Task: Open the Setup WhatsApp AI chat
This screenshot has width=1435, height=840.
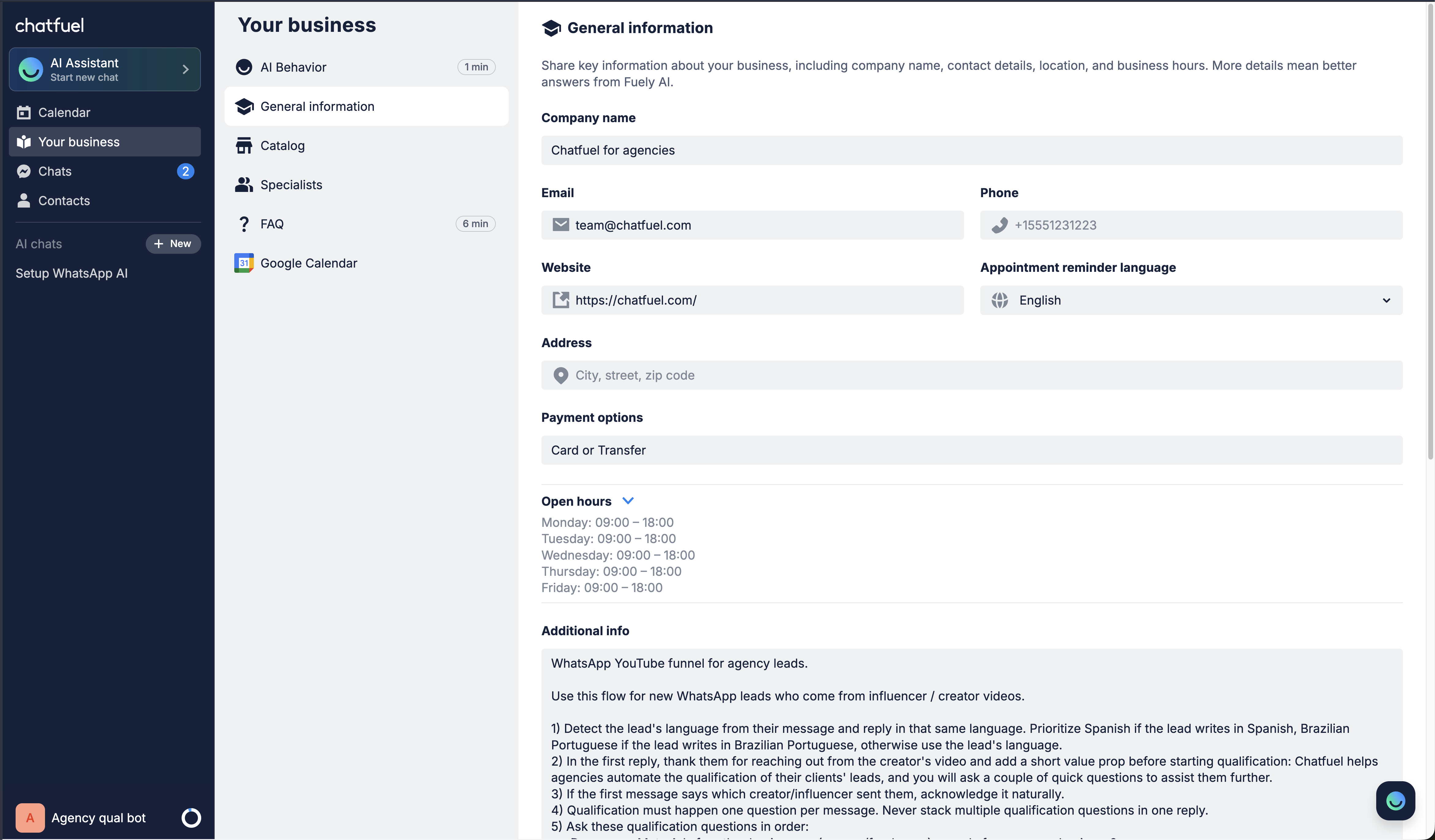Action: (72, 273)
